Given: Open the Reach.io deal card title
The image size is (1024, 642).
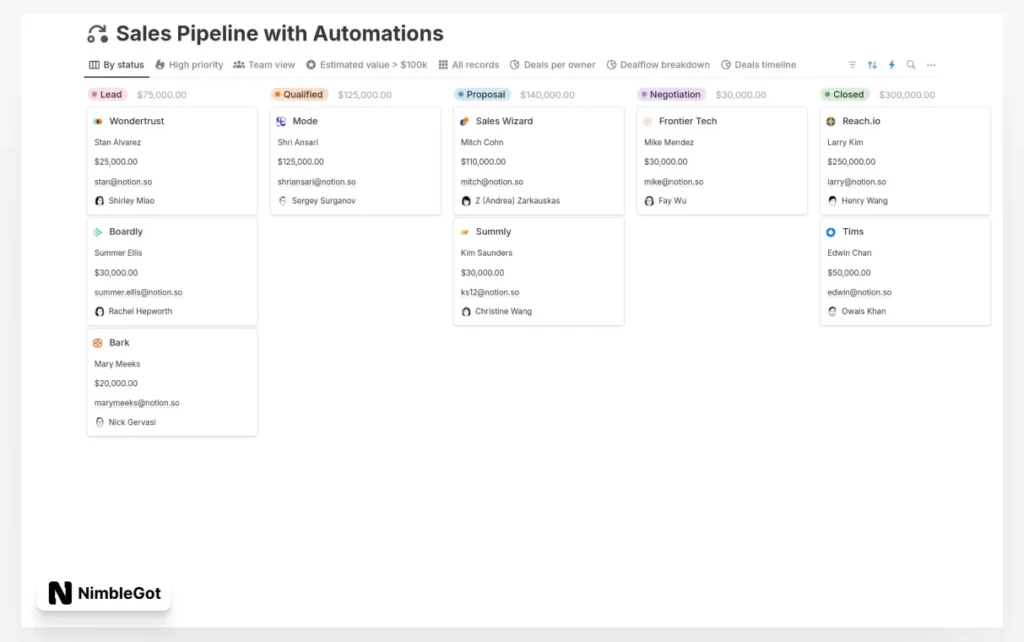Looking at the screenshot, I should pyautogui.click(x=861, y=121).
